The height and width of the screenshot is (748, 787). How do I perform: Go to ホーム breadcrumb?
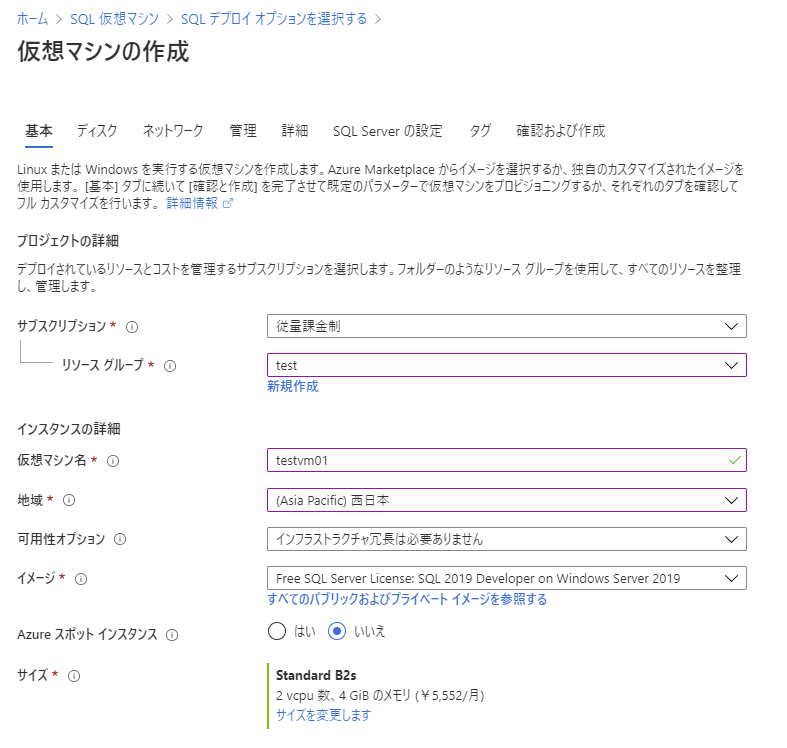pos(33,19)
